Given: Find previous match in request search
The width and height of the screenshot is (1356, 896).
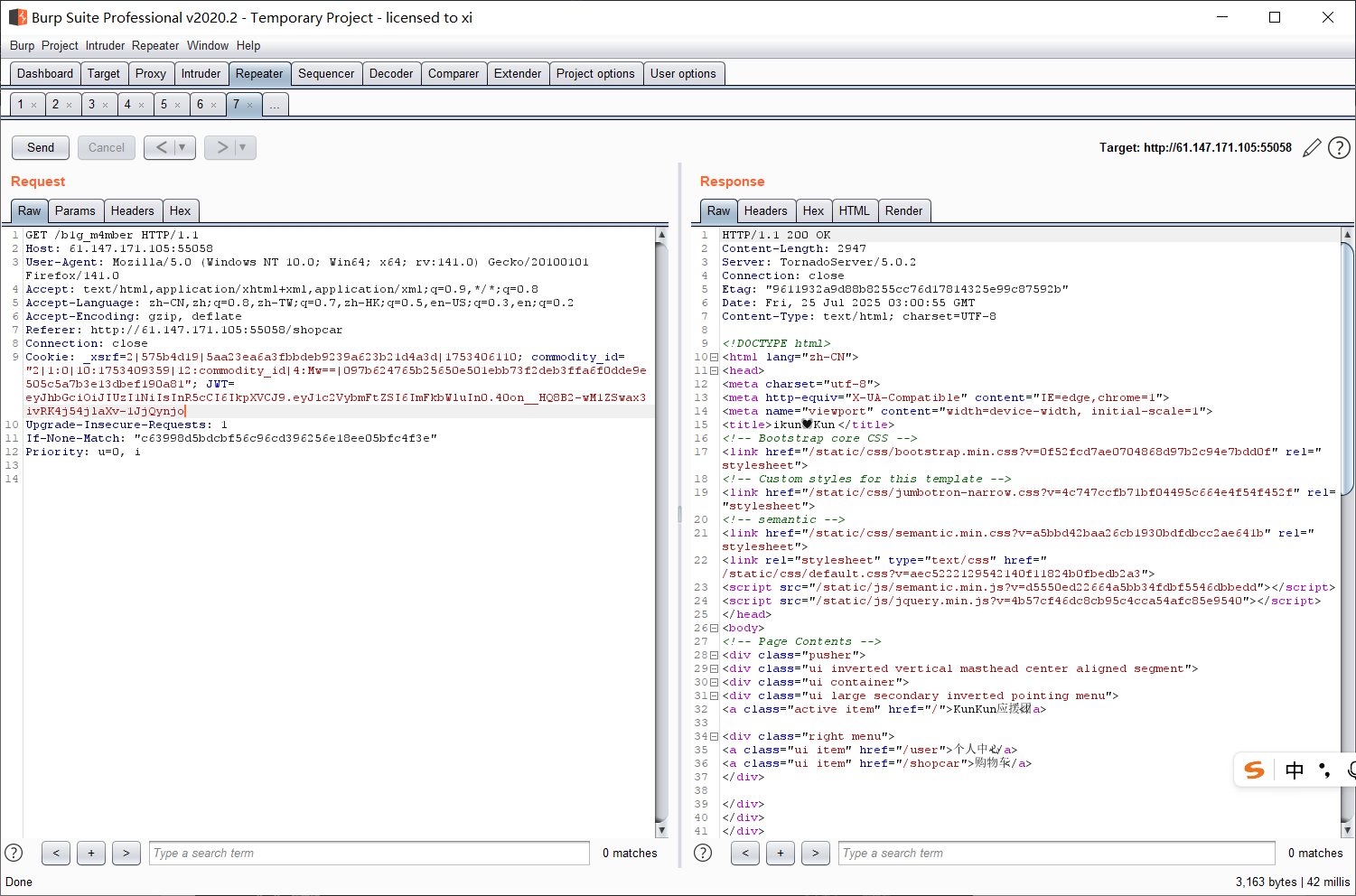Looking at the screenshot, I should click(56, 853).
